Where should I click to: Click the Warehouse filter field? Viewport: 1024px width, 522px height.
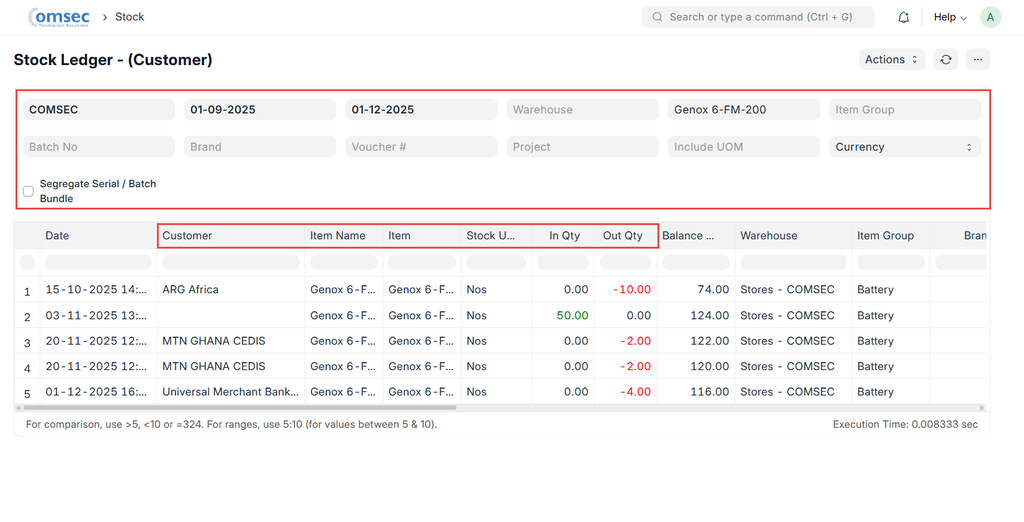coord(582,110)
